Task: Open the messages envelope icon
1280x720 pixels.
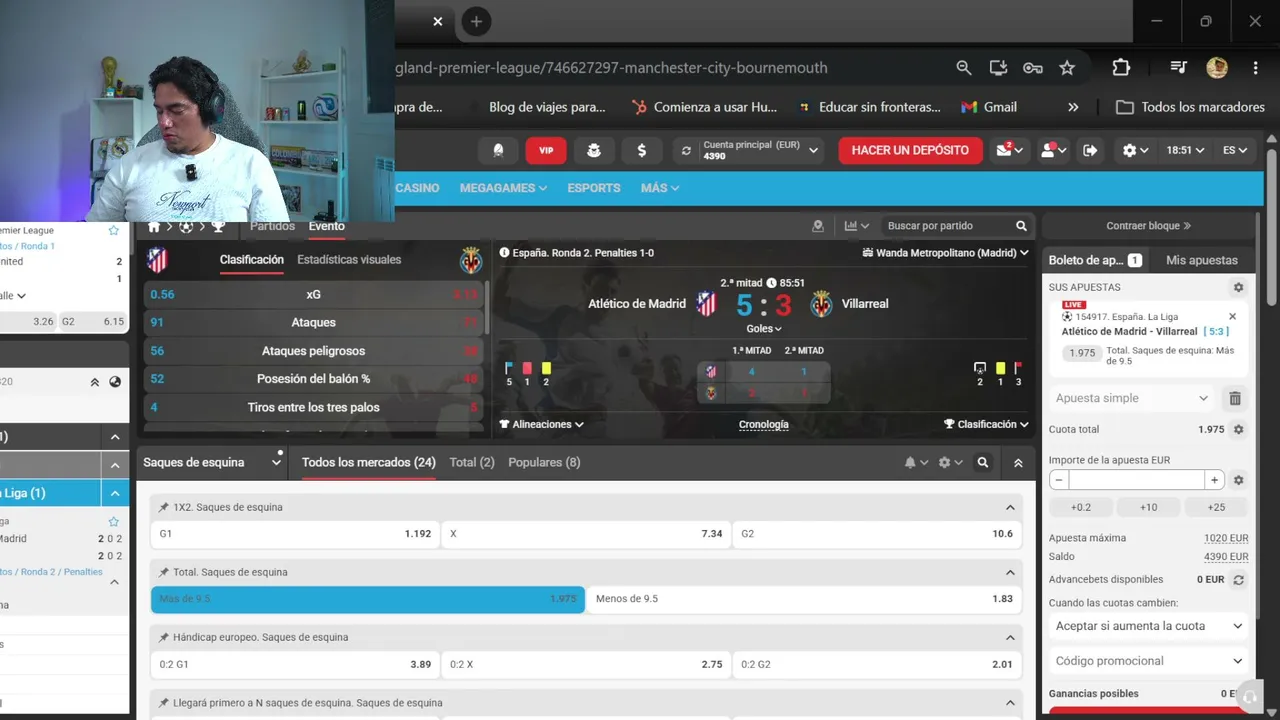Action: pos(1008,150)
